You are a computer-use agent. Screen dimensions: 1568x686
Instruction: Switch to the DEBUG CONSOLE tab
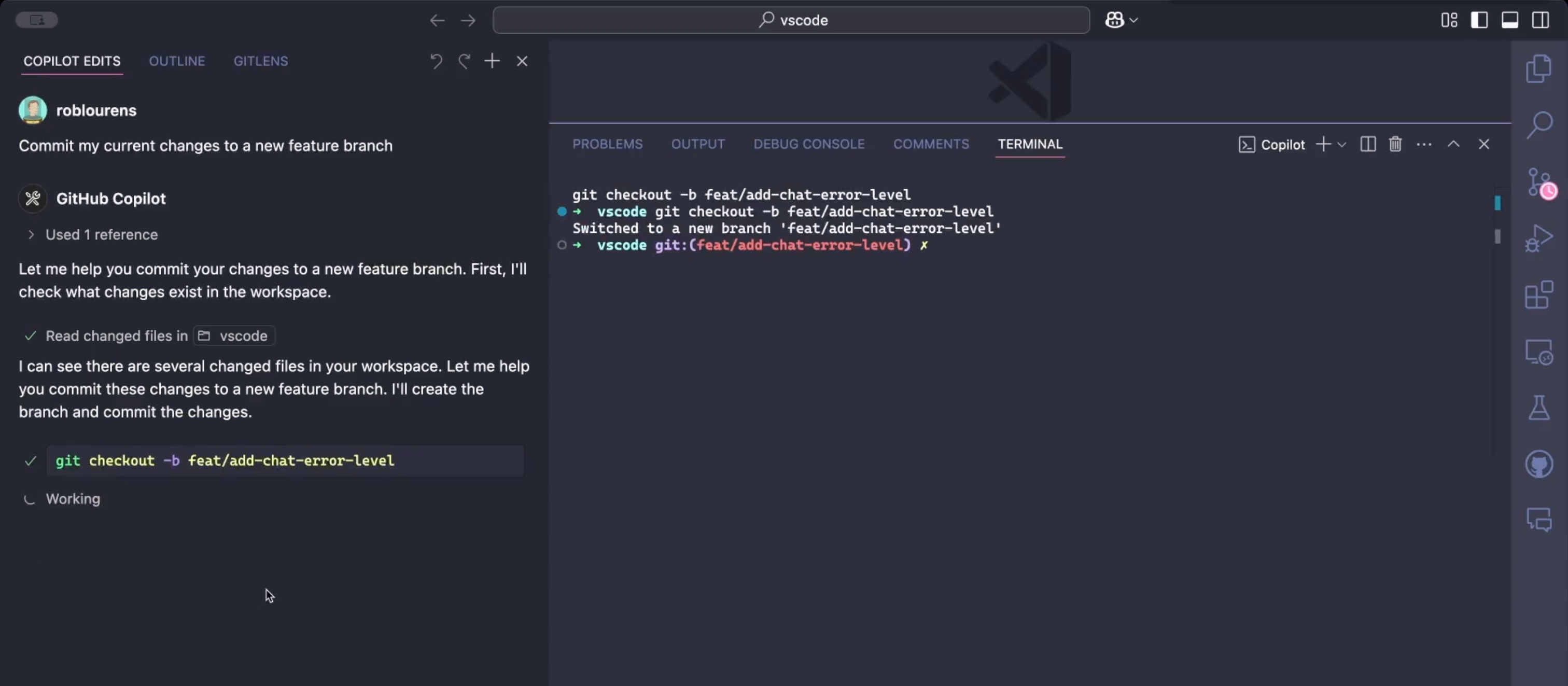[x=808, y=144]
